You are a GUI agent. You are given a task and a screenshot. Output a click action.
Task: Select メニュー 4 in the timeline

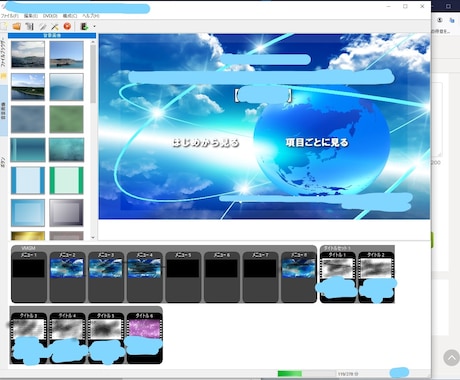(x=145, y=277)
